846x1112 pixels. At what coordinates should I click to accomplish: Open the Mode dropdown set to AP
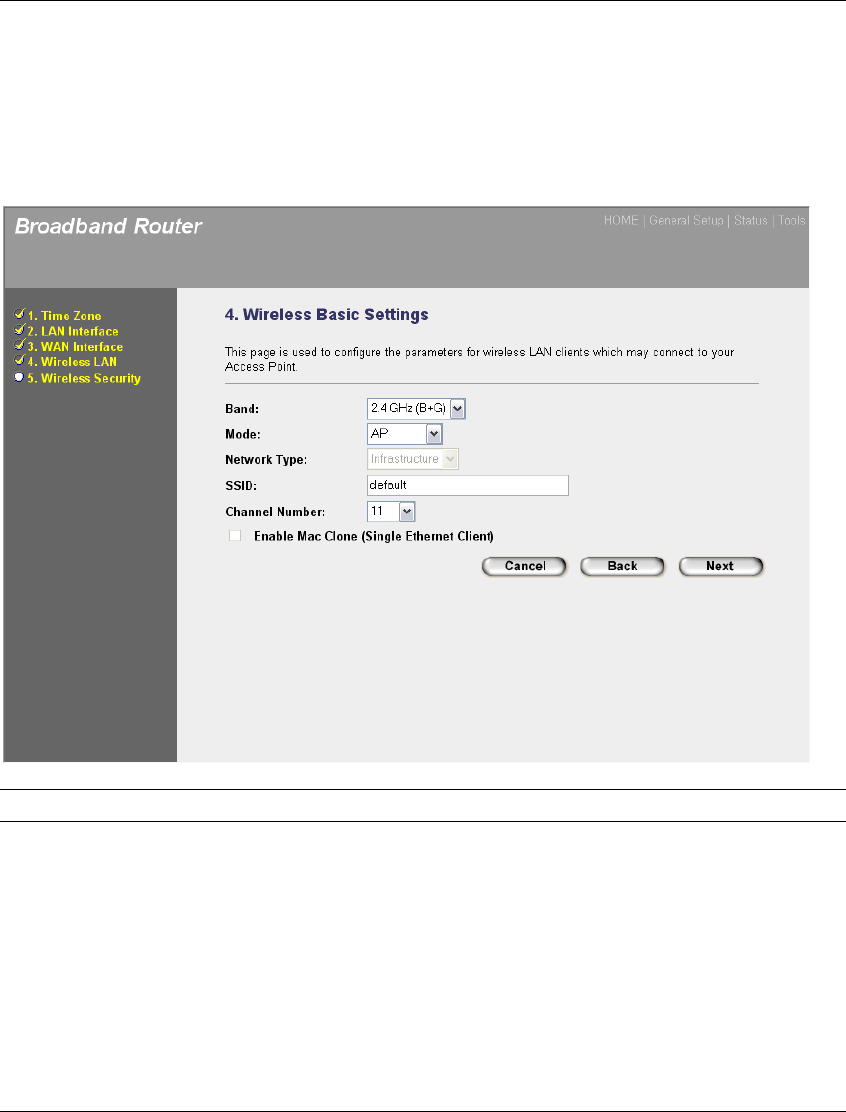click(405, 433)
